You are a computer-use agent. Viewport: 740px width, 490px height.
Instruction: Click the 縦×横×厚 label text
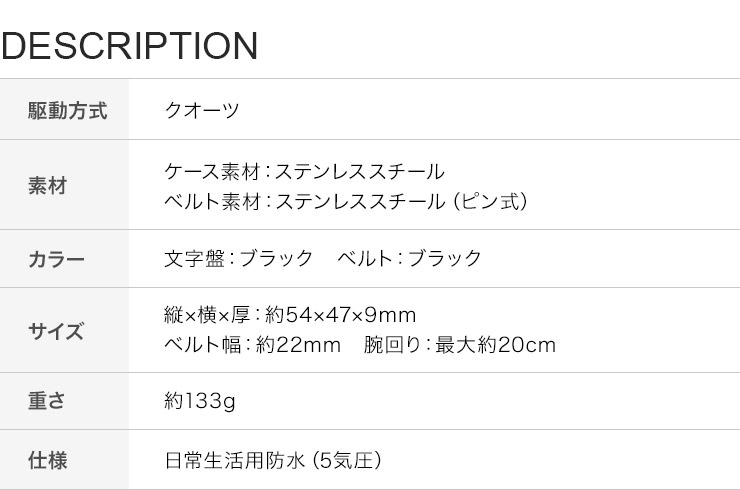(207, 315)
